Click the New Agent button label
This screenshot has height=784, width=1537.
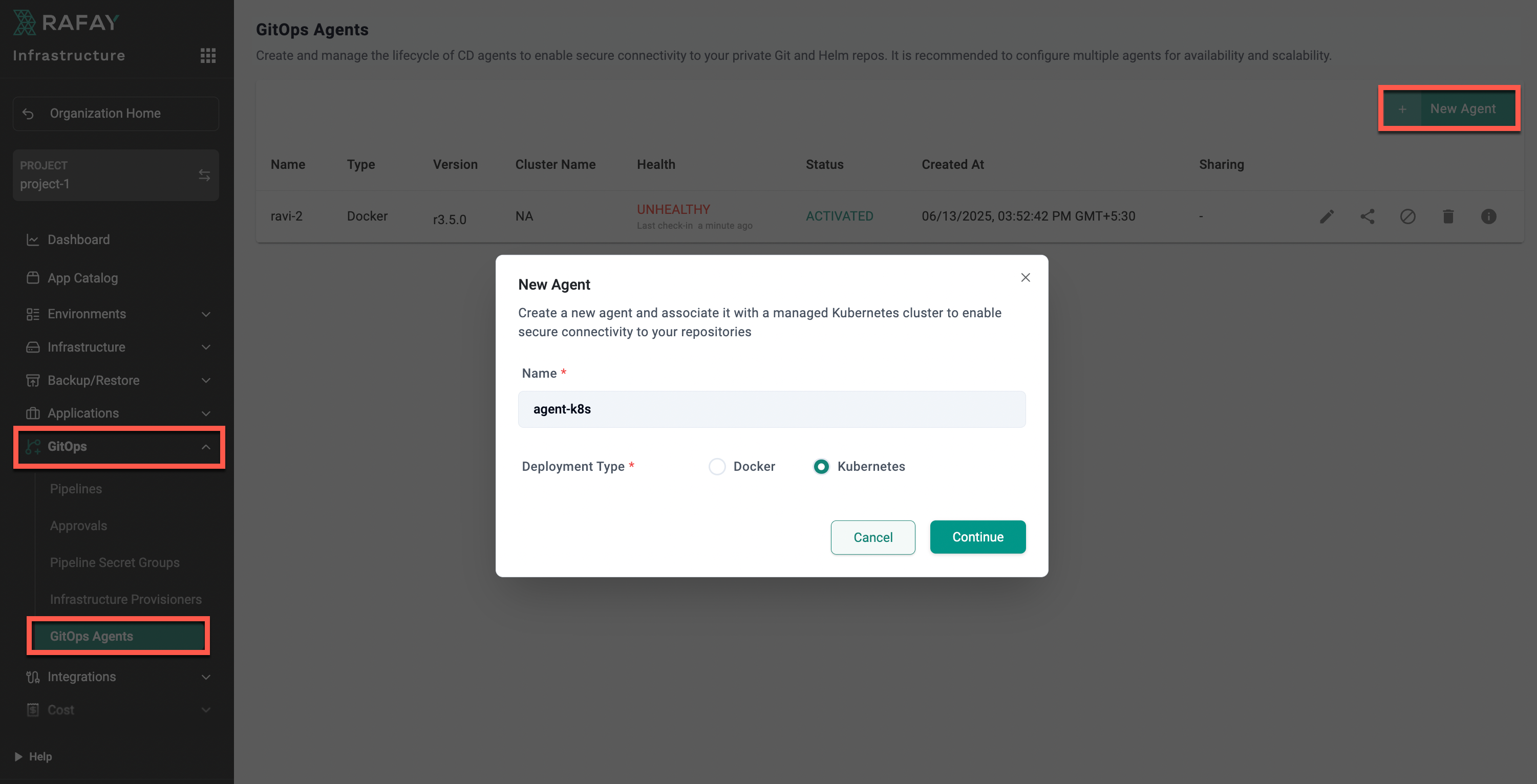1462,109
